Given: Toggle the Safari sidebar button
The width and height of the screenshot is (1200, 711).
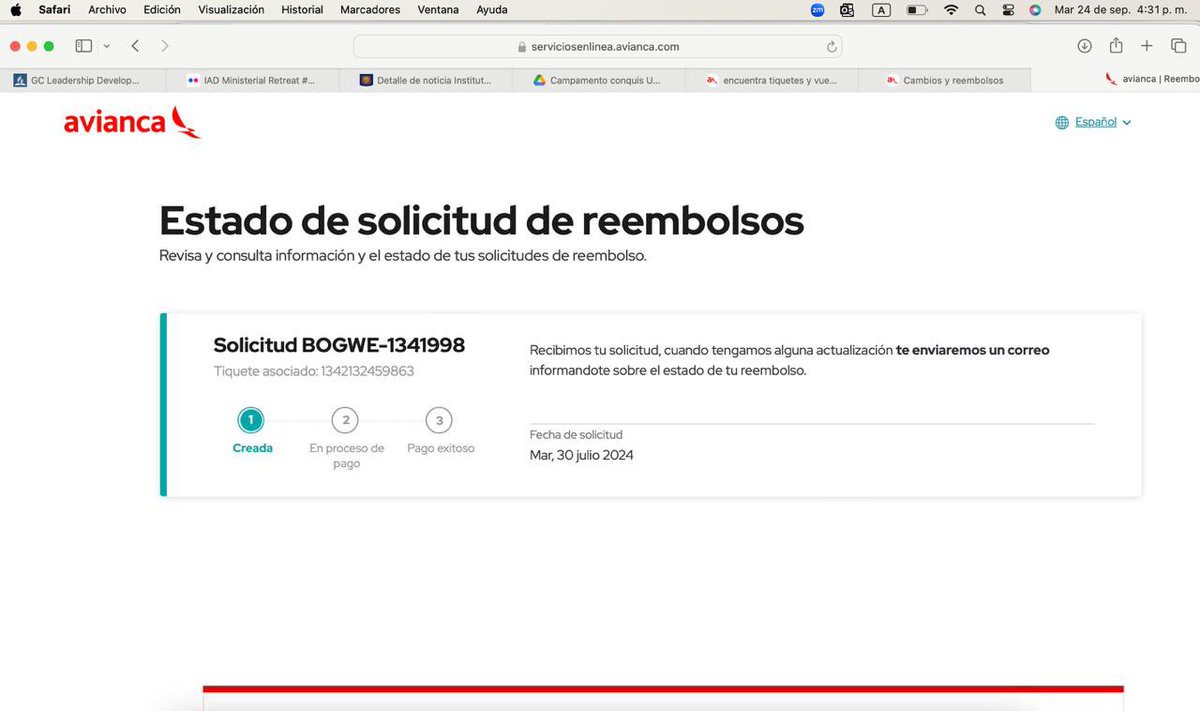Looking at the screenshot, I should click(x=84, y=46).
